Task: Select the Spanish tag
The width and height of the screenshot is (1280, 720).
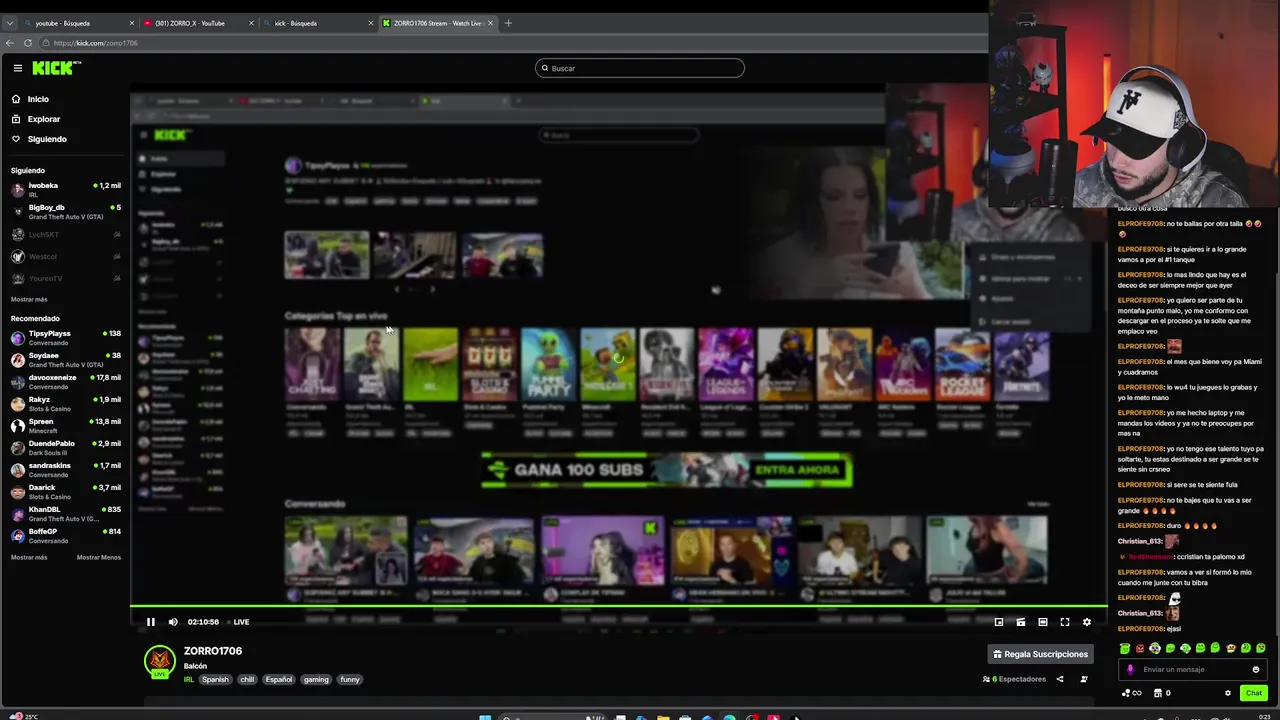Action: pyautogui.click(x=215, y=680)
